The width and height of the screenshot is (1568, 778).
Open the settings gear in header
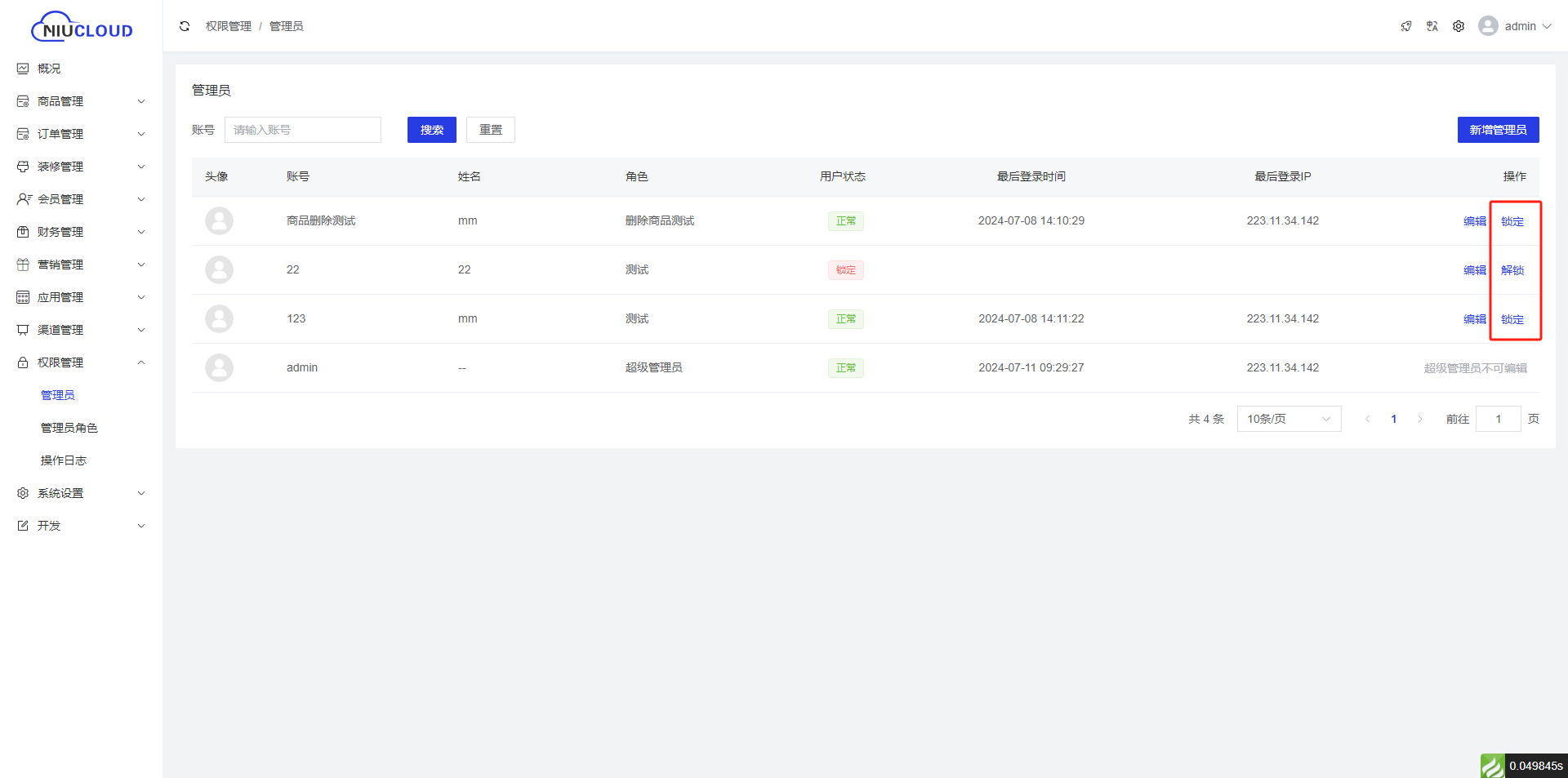(x=1459, y=26)
